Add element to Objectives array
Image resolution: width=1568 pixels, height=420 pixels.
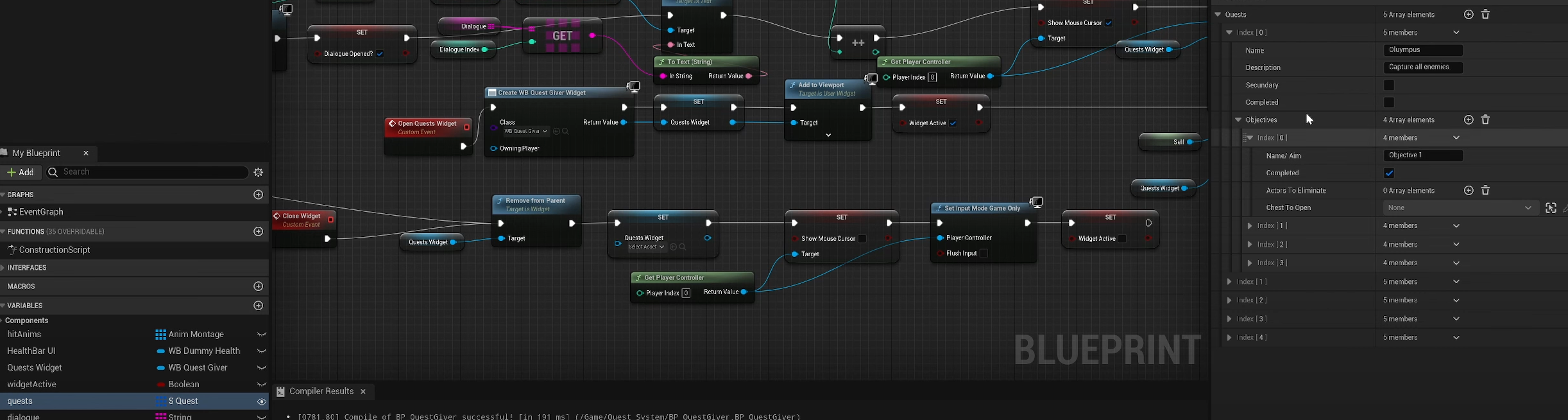pos(1469,120)
